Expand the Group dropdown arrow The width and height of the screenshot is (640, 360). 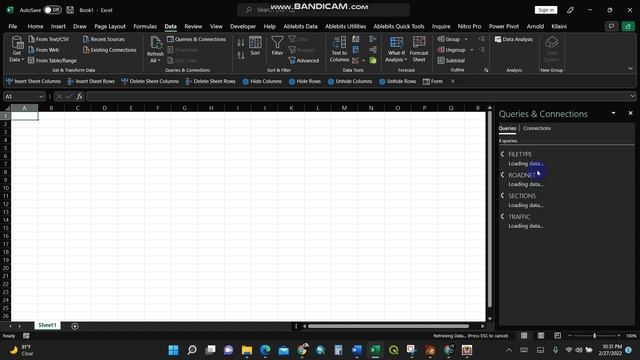point(466,39)
